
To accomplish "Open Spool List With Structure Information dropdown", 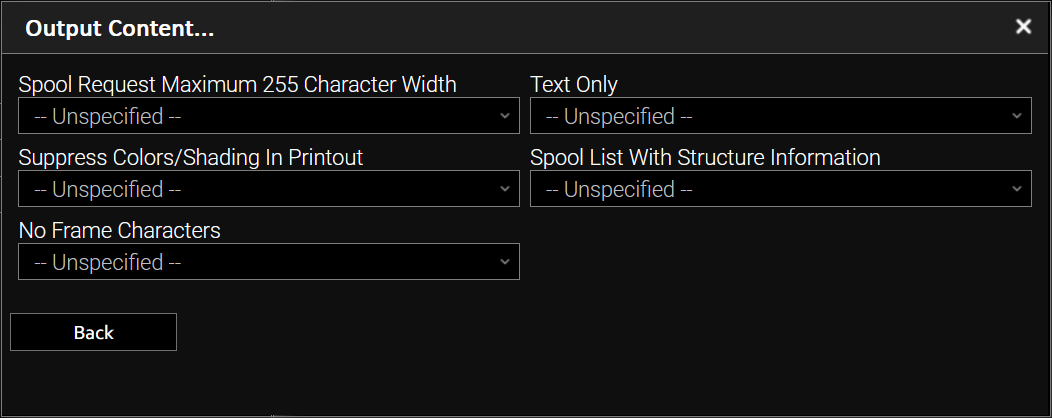I will tap(780, 189).
